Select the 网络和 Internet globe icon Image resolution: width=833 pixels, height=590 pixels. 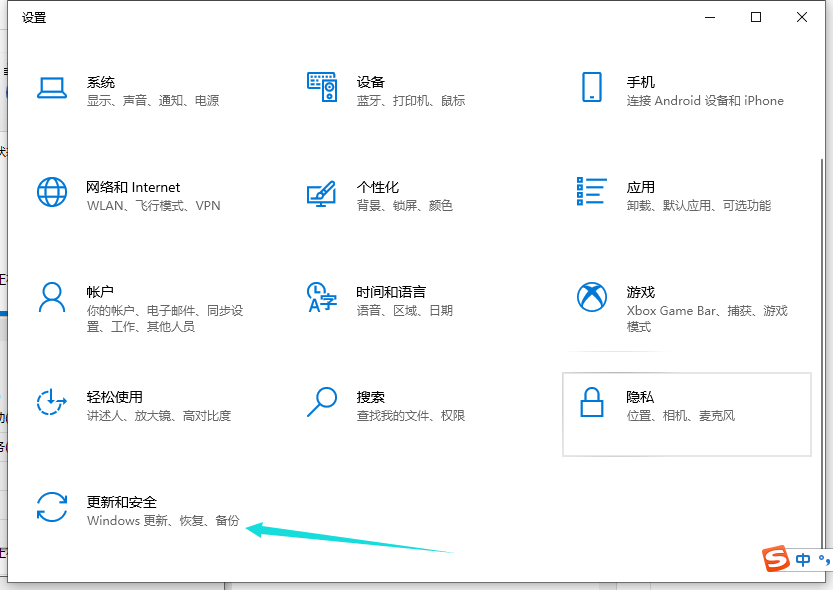click(52, 192)
